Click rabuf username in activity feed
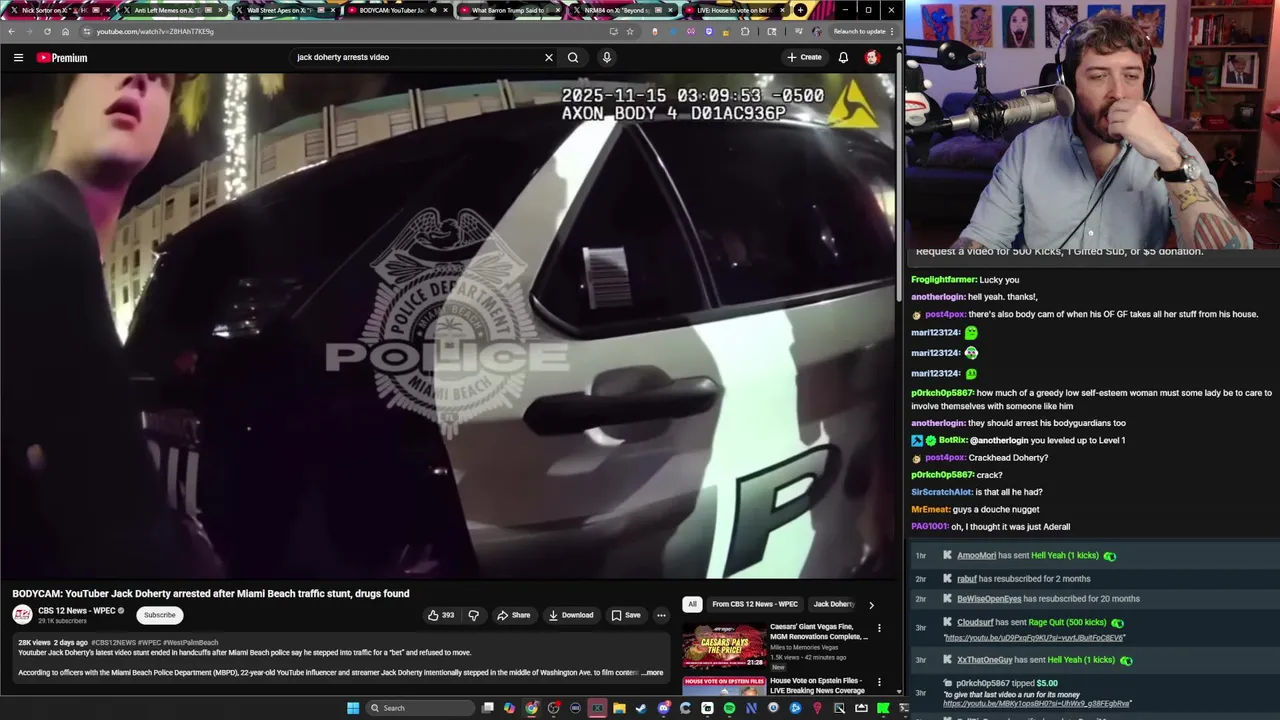1280x720 pixels. pos(966,579)
